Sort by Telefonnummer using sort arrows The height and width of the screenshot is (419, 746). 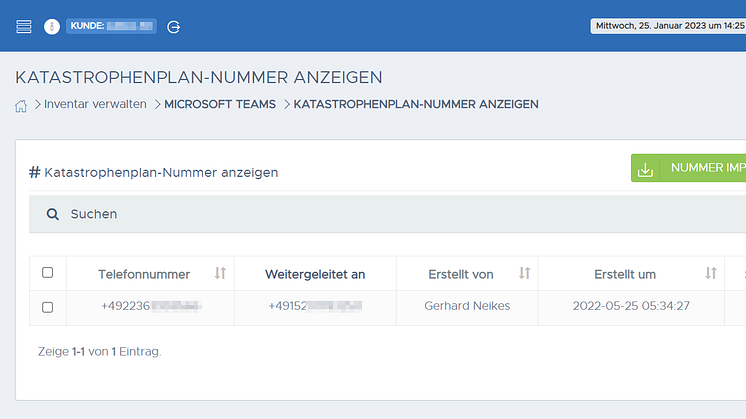(x=220, y=273)
